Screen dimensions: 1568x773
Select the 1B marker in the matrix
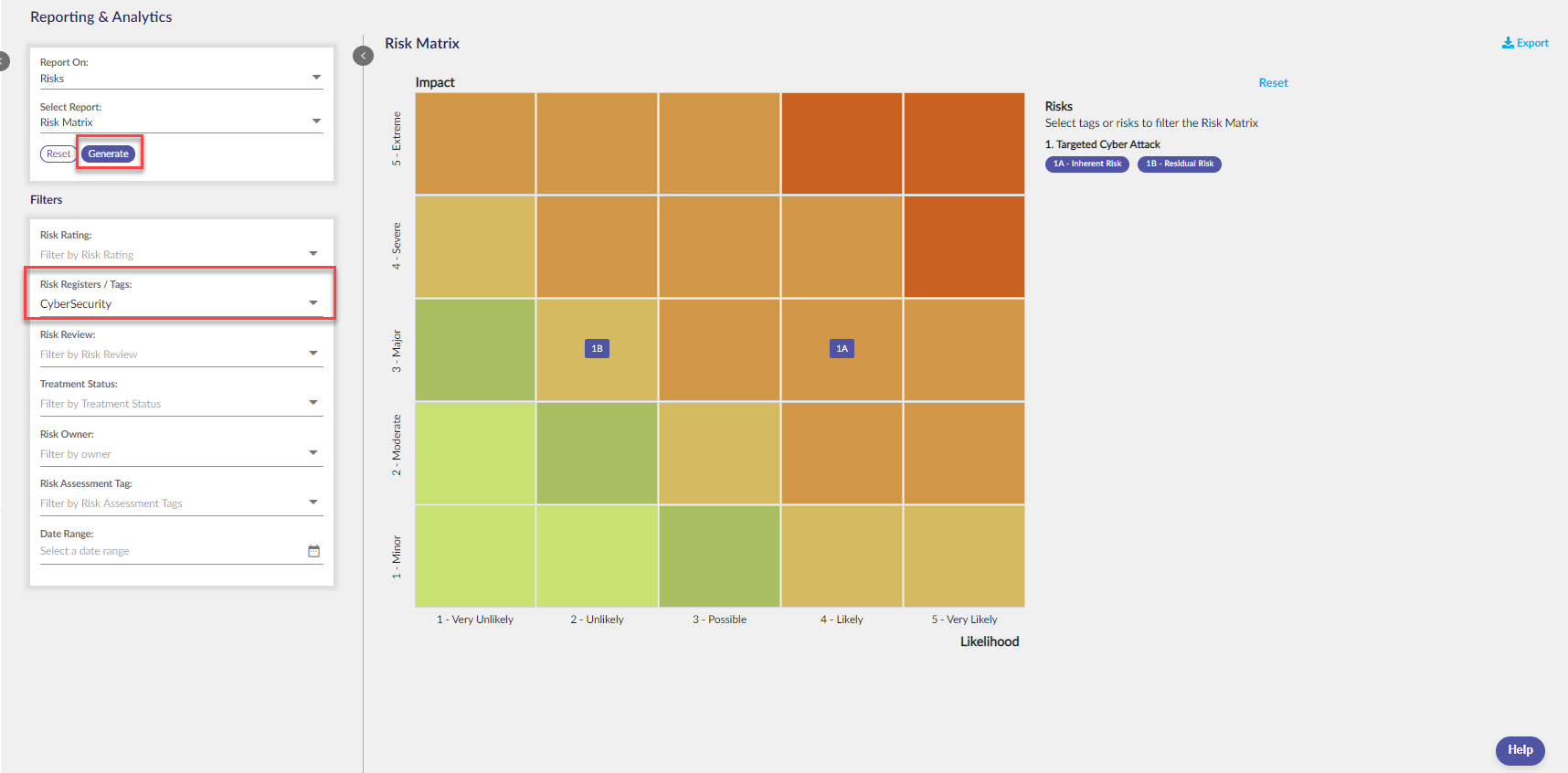[x=597, y=348]
